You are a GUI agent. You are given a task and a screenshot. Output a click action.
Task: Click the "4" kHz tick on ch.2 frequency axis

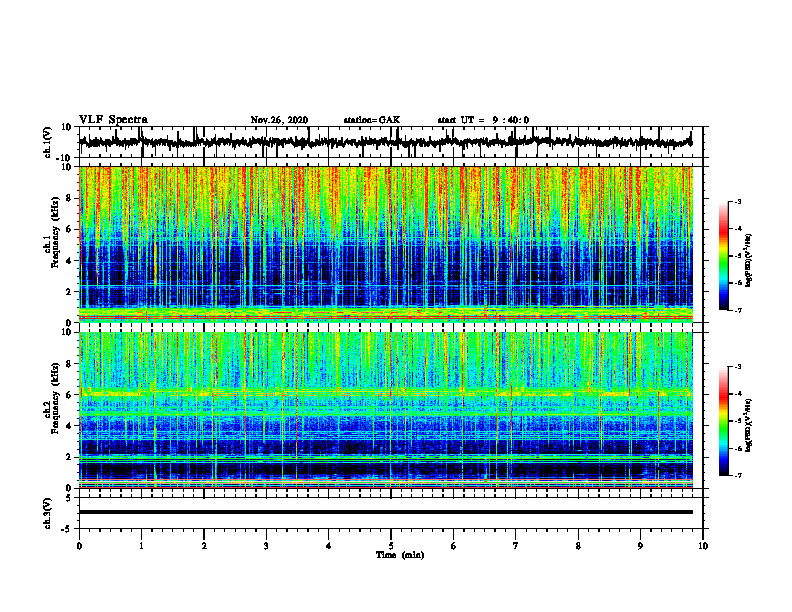click(x=69, y=426)
